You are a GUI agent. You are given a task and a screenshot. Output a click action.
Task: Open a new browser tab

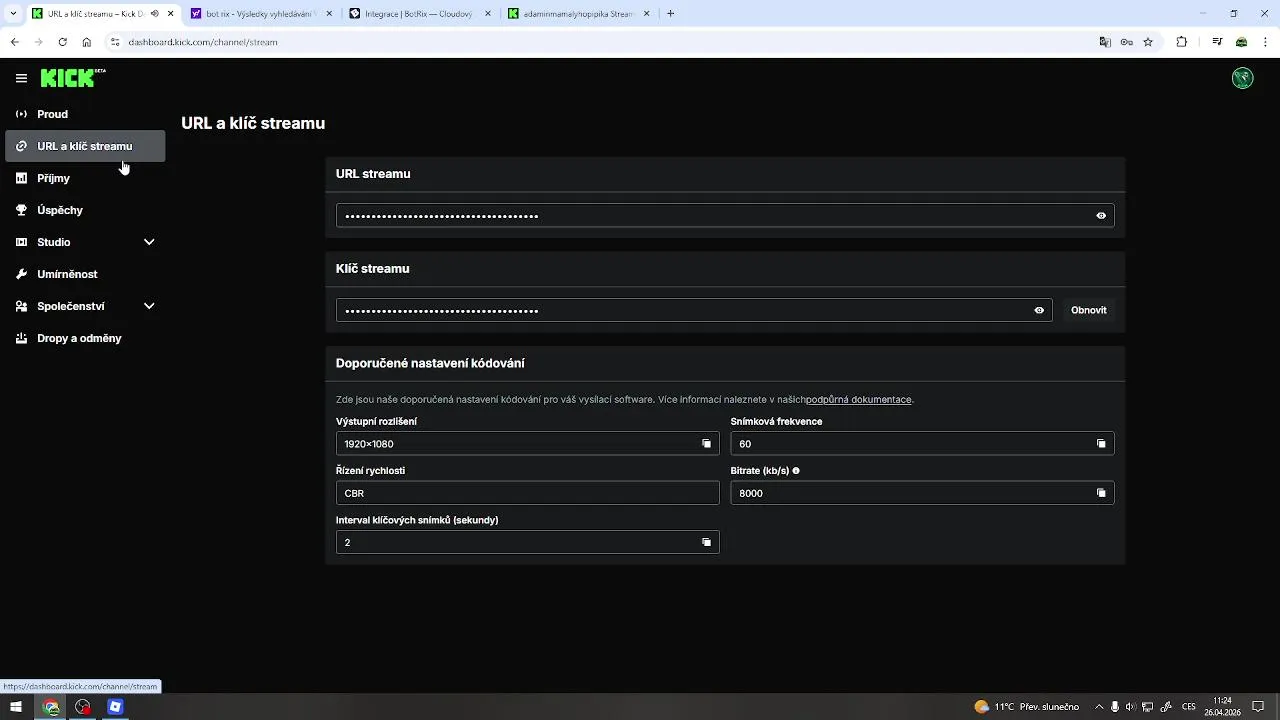[670, 14]
